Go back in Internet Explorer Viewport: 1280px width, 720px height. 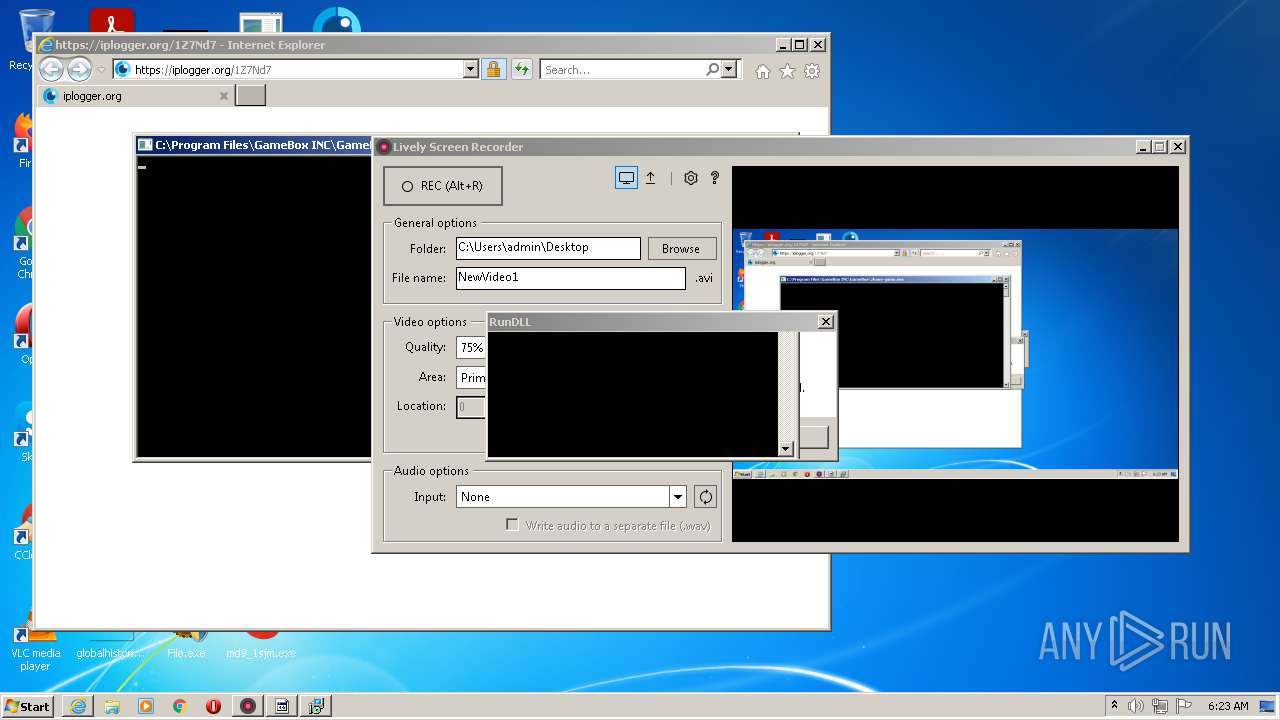(51, 70)
